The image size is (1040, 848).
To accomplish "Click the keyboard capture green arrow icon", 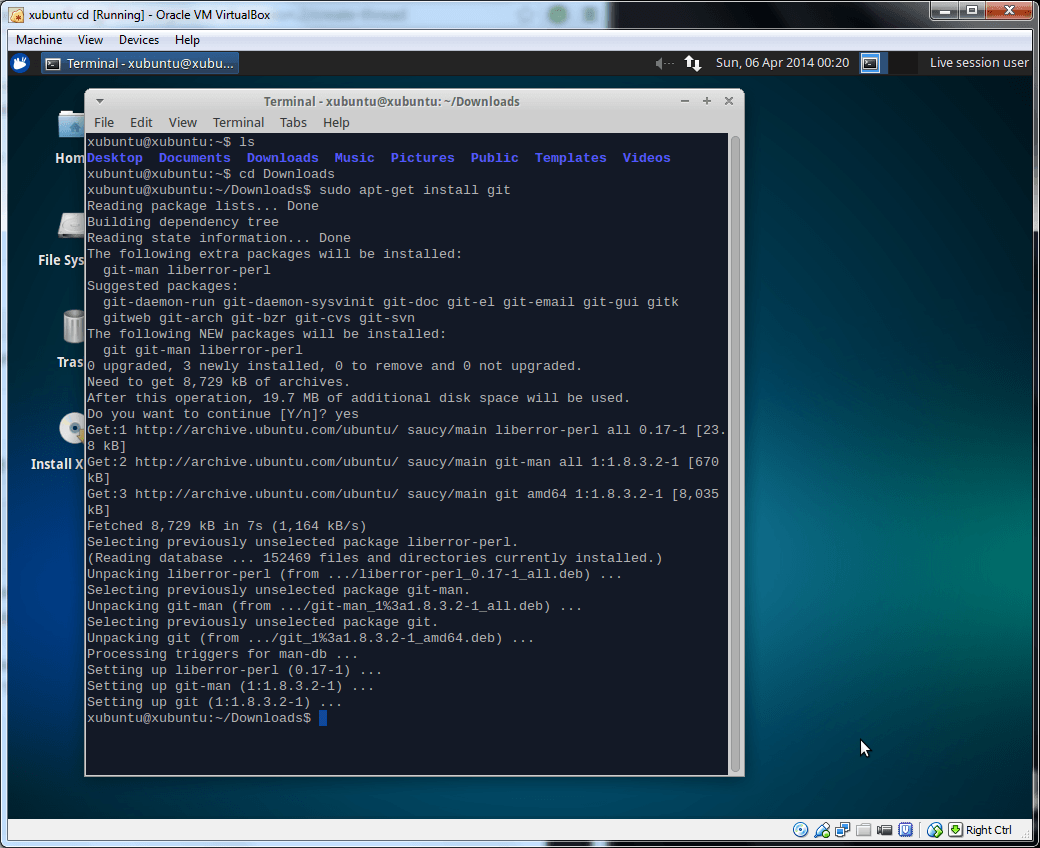I will [955, 830].
